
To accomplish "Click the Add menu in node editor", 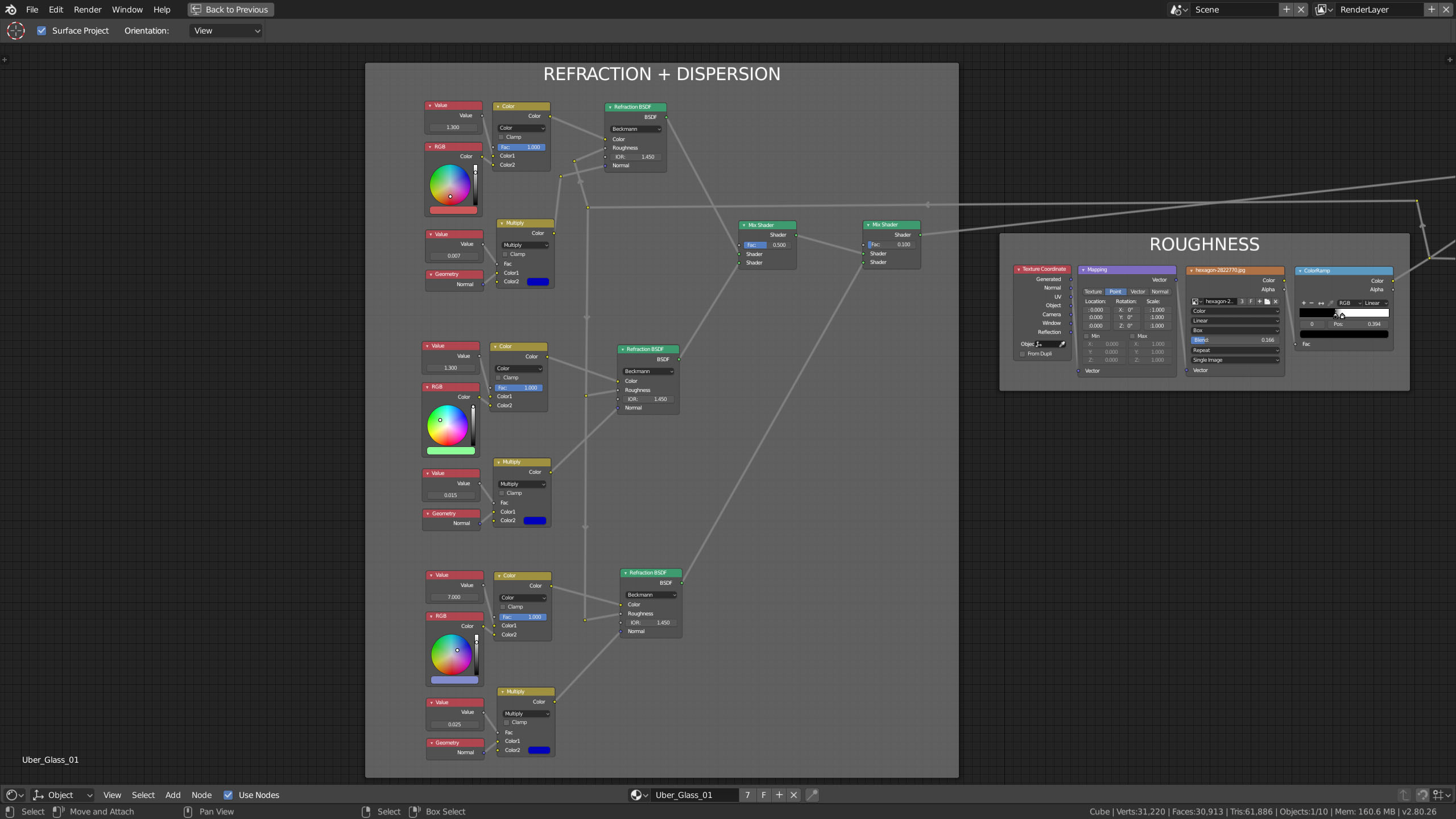I will [173, 794].
